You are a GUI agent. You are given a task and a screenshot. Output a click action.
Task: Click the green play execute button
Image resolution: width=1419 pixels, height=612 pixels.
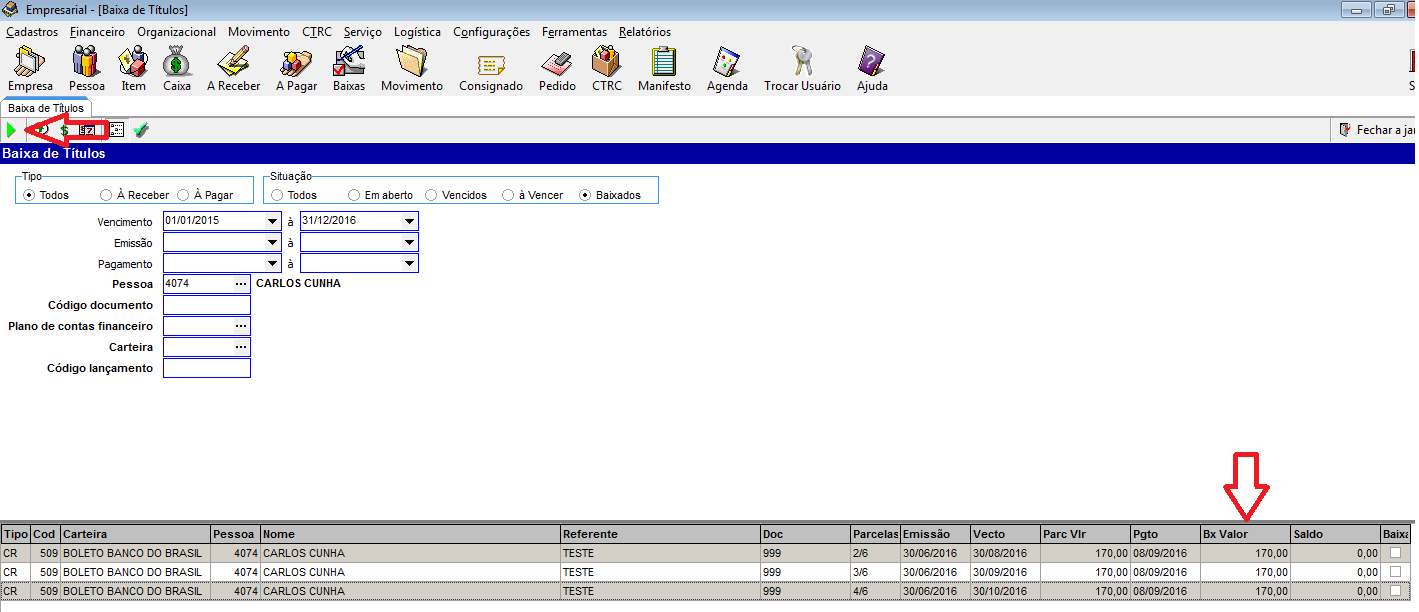(x=11, y=130)
